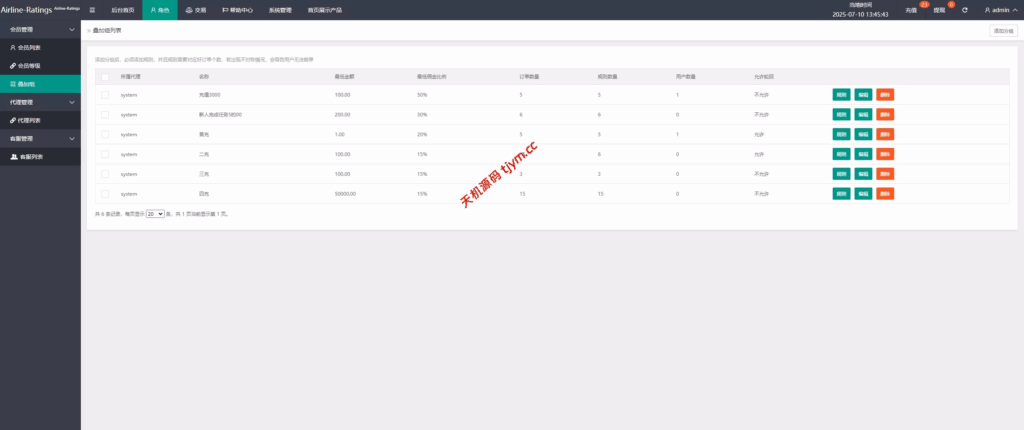The image size is (1024, 430).
Task: Open 充值 notifications with orange badge
Action: point(912,10)
